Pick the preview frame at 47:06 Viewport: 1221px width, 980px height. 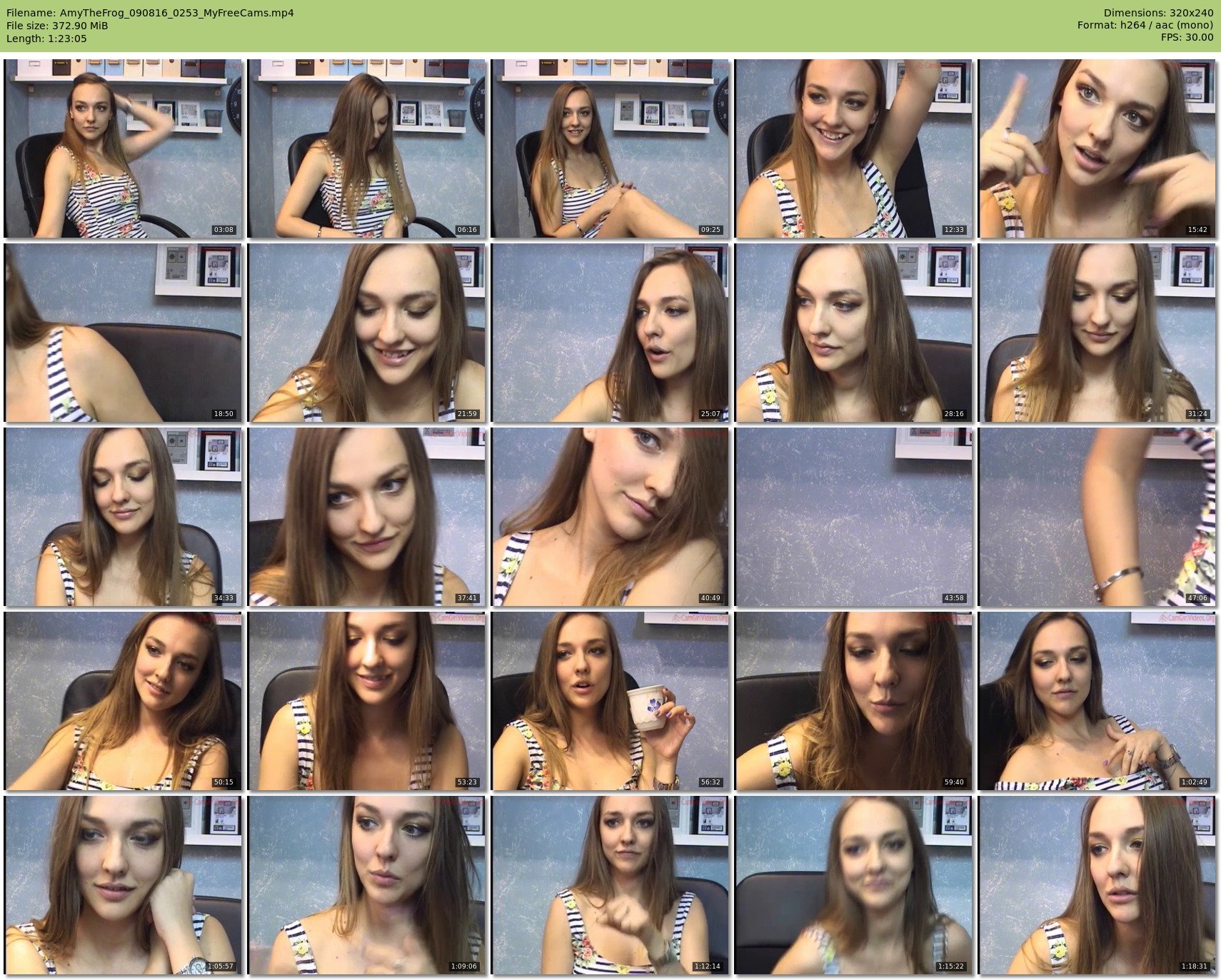1097,517
